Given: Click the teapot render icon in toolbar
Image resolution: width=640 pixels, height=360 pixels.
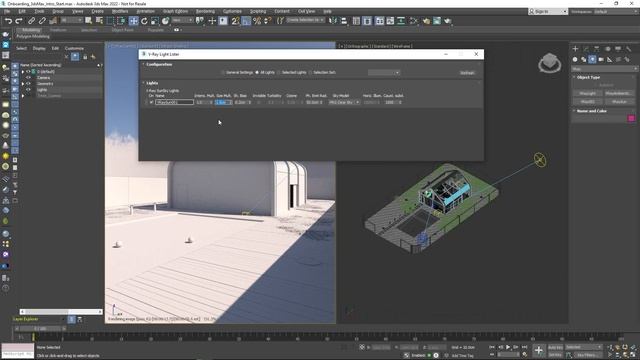Looking at the screenshot, I should click(448, 21).
